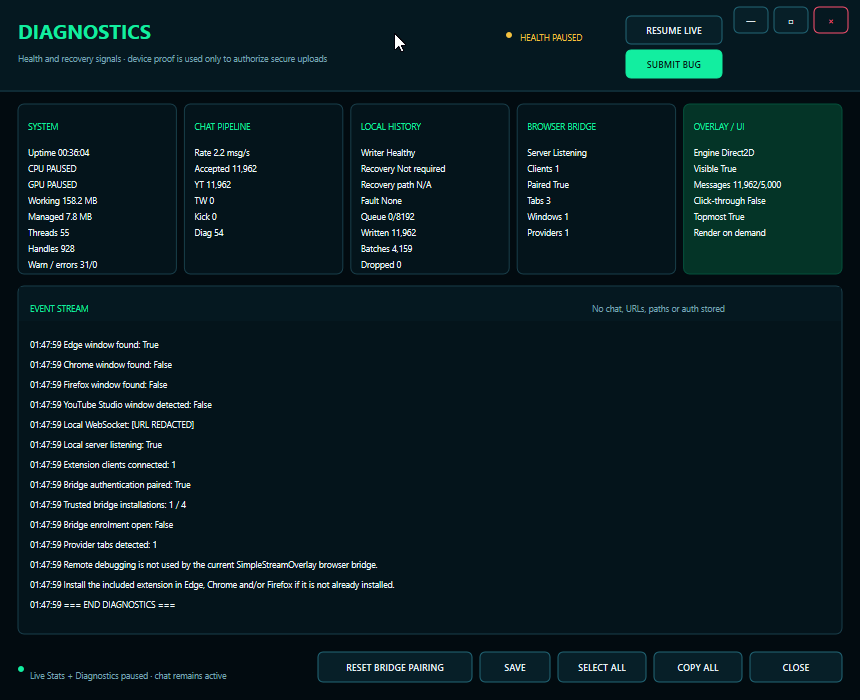860x700 pixels.
Task: Select 'Bridge authentication paired: True' line
Action: point(110,484)
